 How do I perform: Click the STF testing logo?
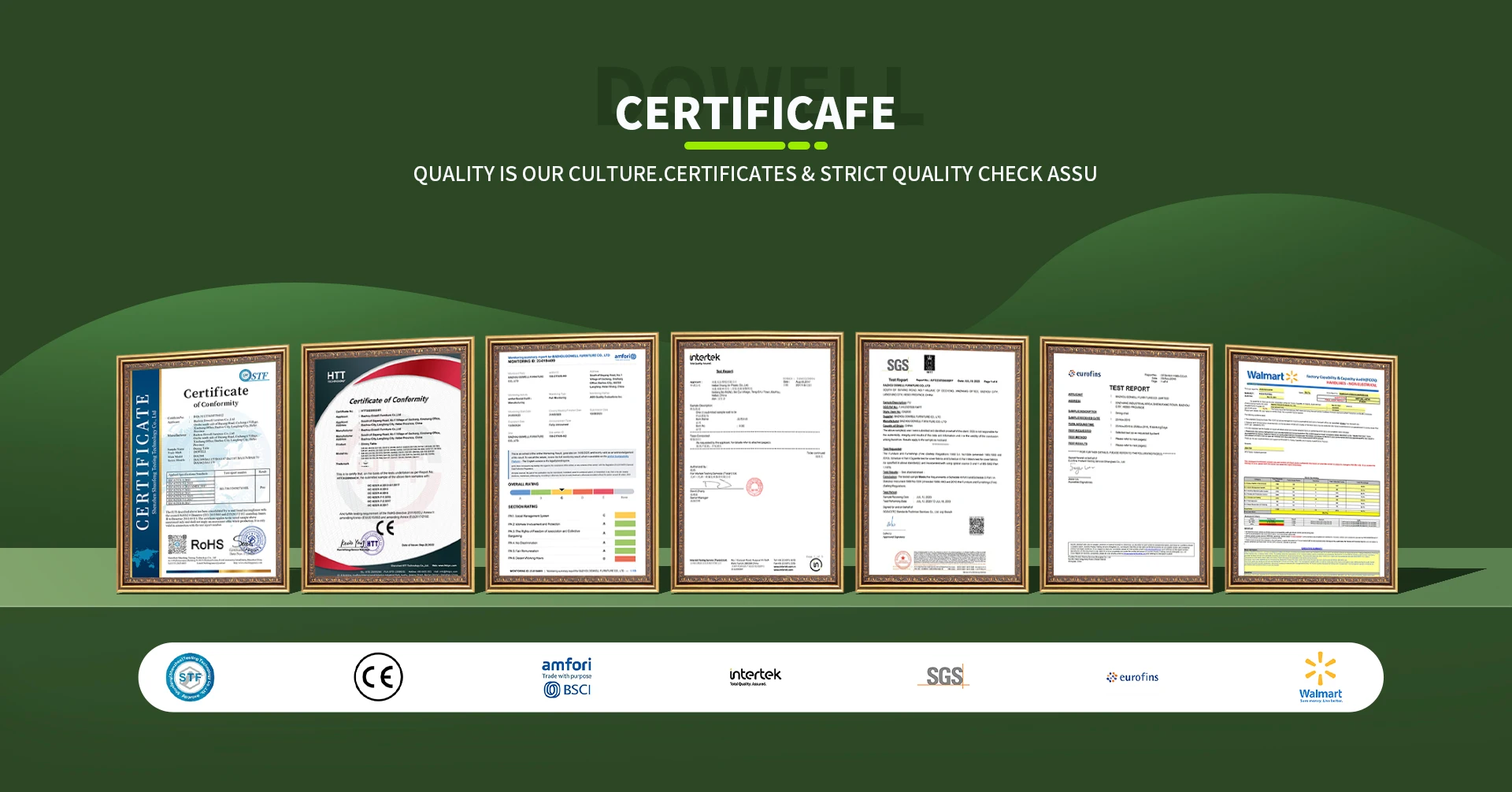(x=190, y=677)
